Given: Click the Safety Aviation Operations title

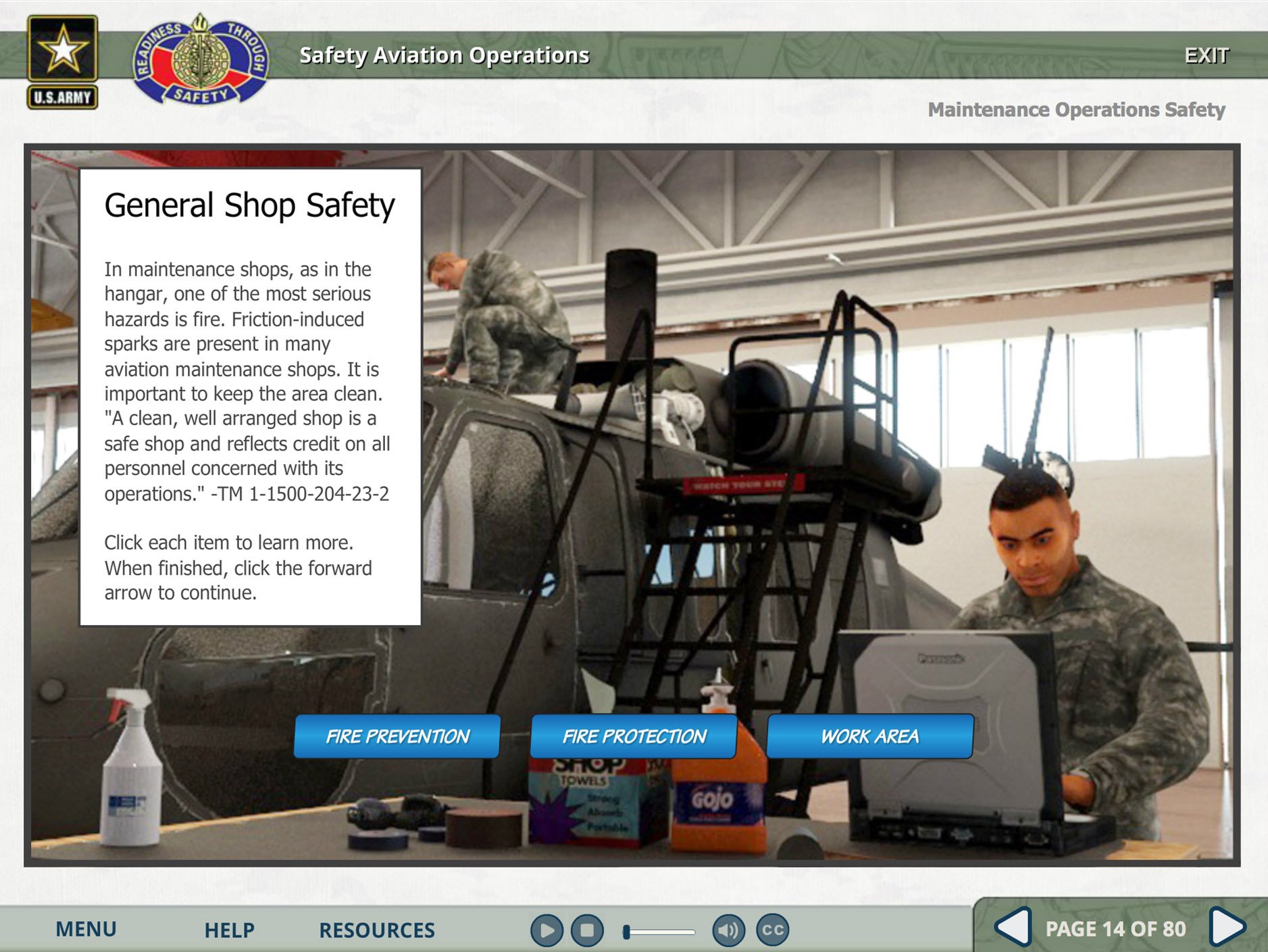Looking at the screenshot, I should coord(445,55).
